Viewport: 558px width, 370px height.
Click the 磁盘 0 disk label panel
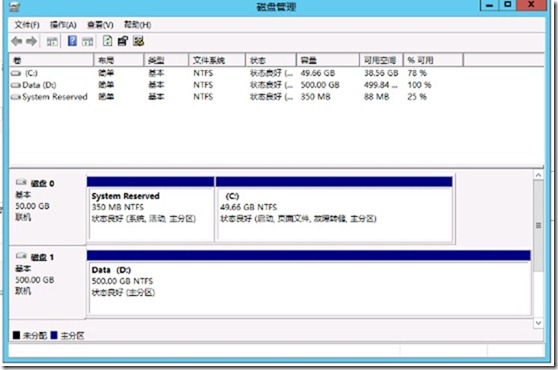pyautogui.click(x=47, y=207)
